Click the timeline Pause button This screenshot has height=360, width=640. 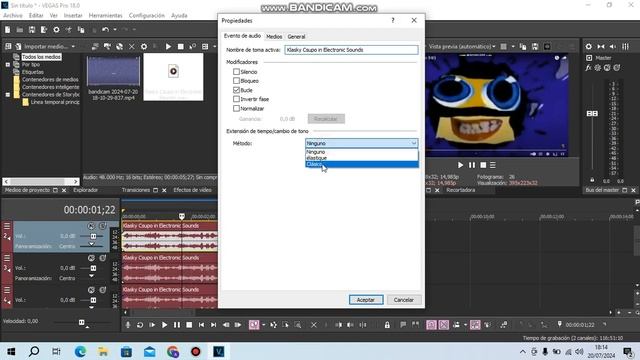(177, 325)
